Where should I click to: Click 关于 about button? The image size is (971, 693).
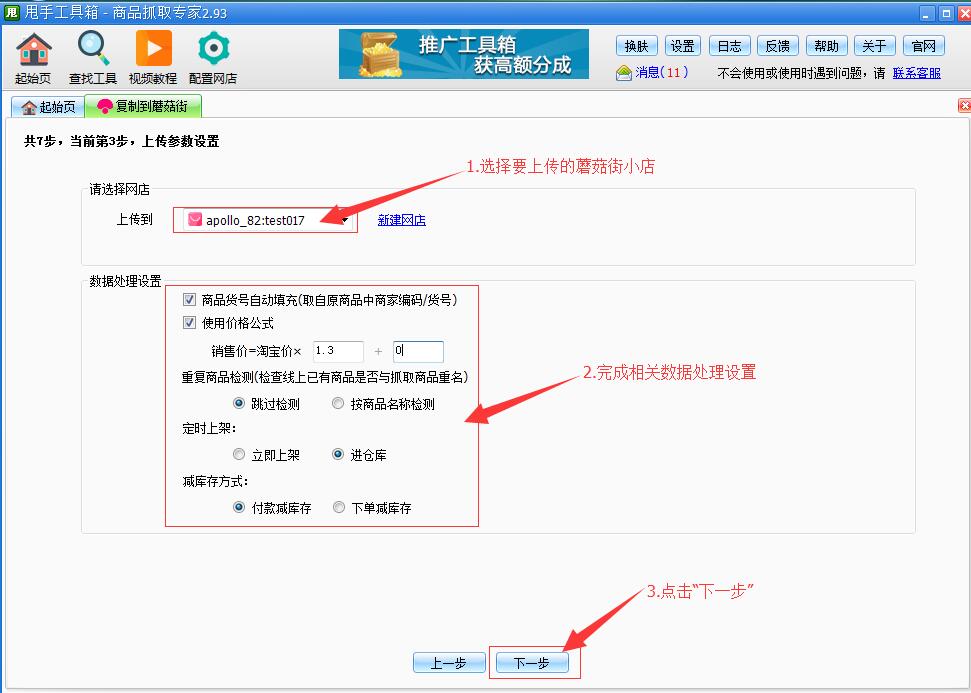click(x=874, y=46)
